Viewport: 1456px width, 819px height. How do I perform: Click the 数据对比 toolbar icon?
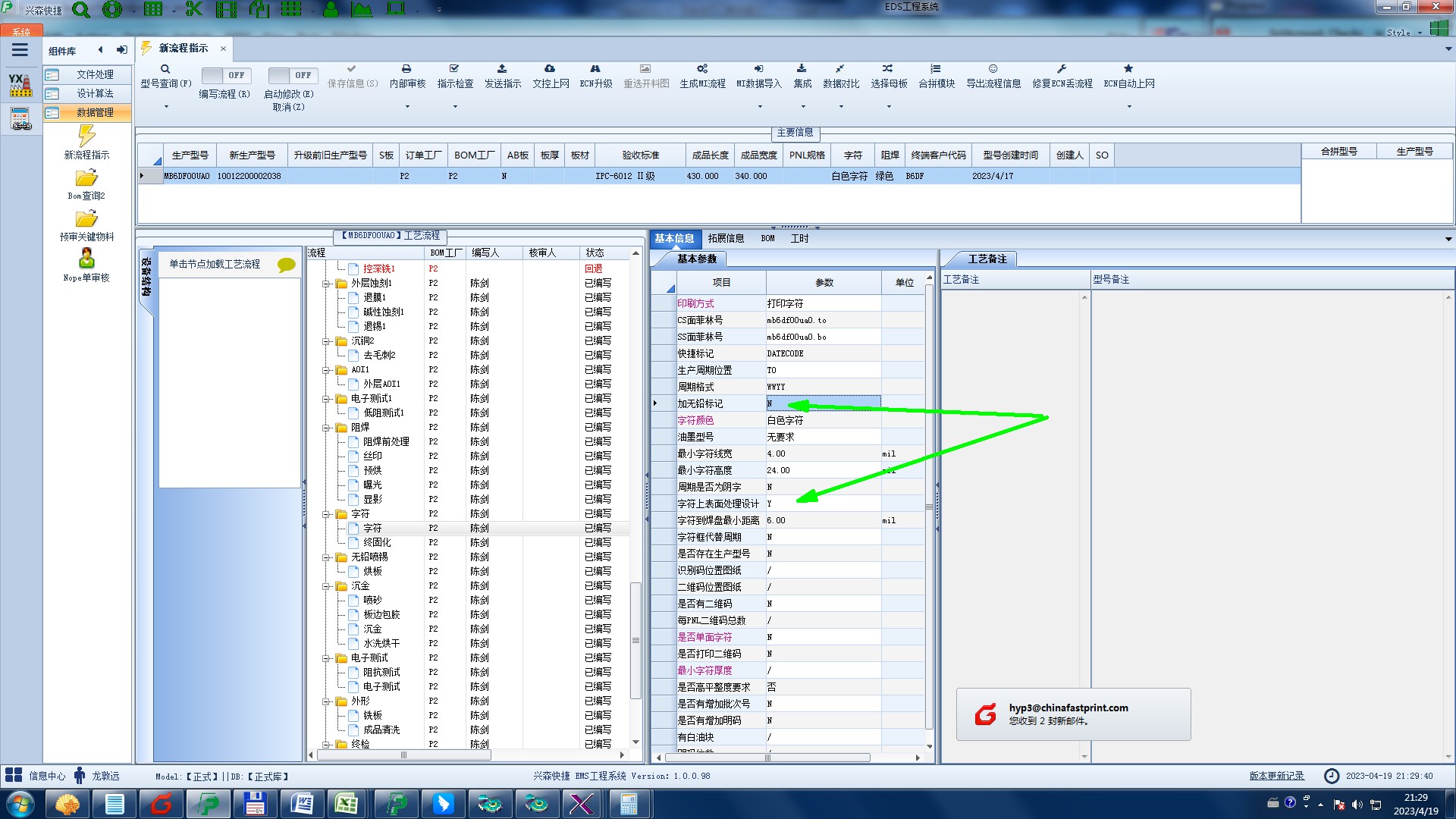(840, 69)
